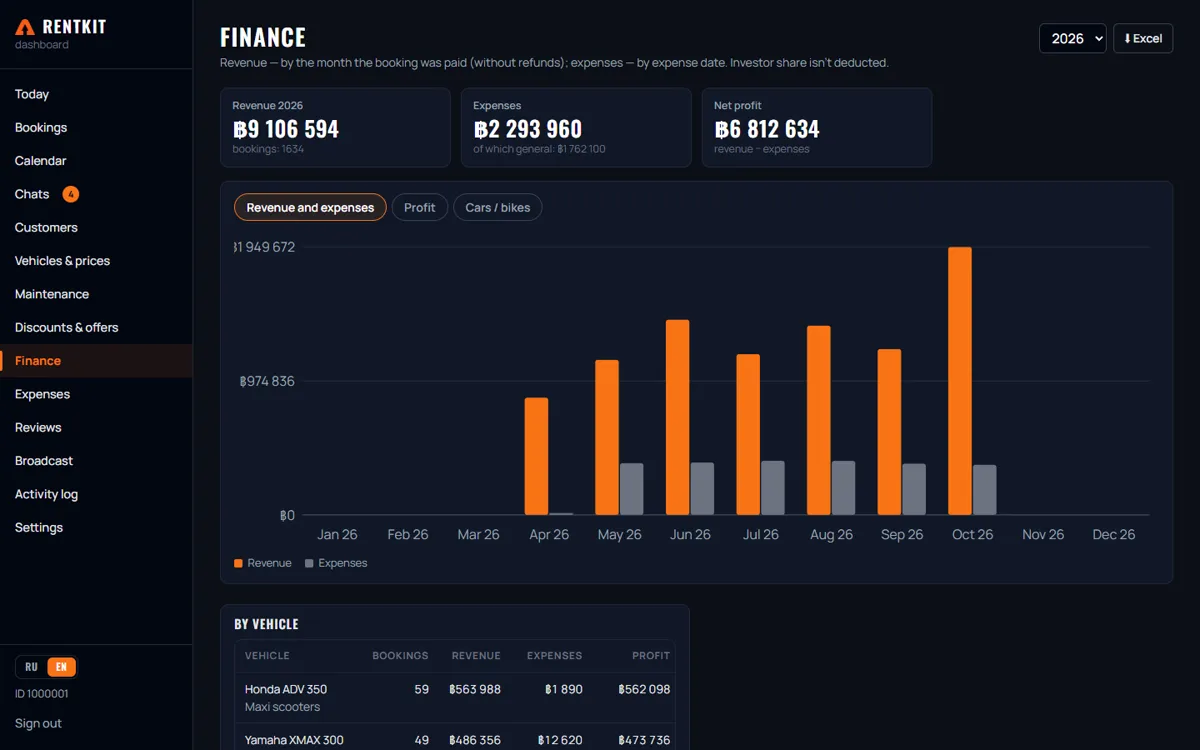Click the Profit column header
The height and width of the screenshot is (750, 1200).
point(651,656)
